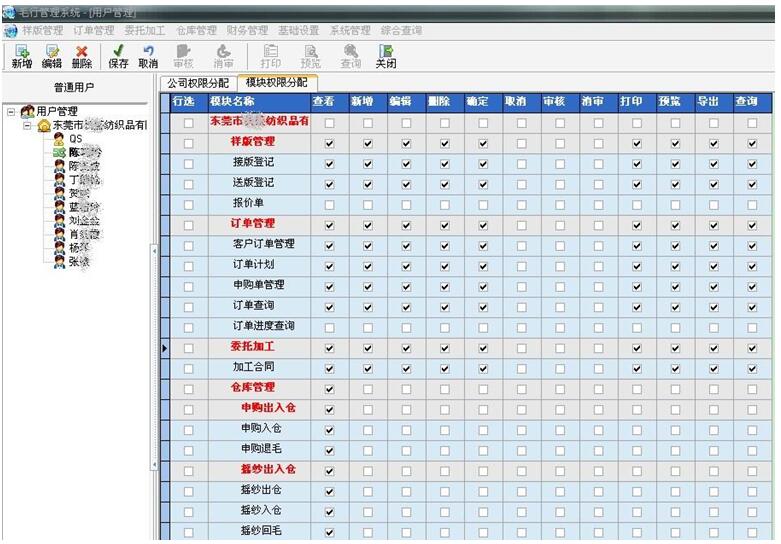Open the 综合查询 menu
This screenshot has width=781, height=544.
coord(401,30)
